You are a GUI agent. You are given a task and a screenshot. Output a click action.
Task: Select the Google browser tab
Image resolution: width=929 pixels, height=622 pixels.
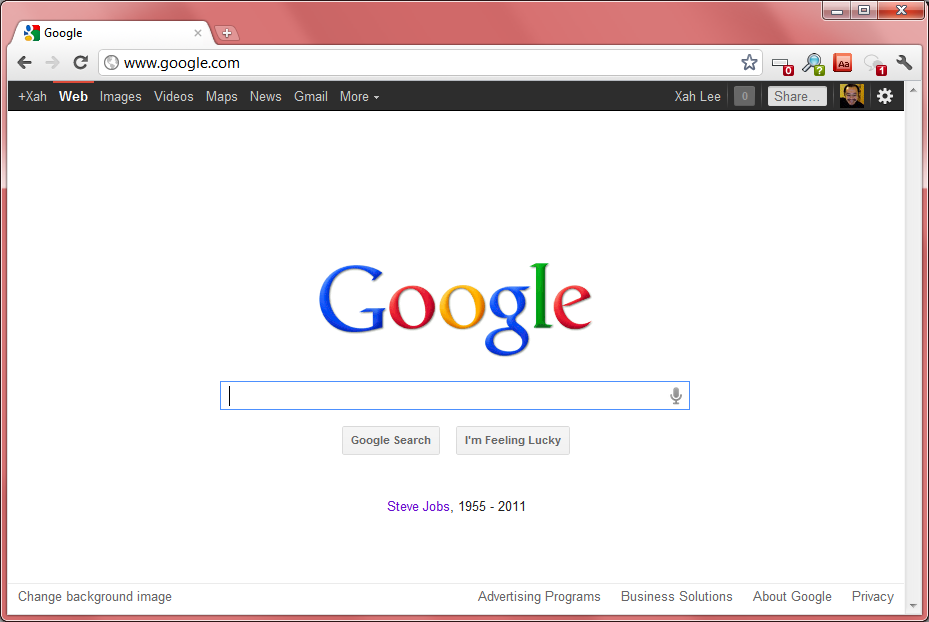113,33
